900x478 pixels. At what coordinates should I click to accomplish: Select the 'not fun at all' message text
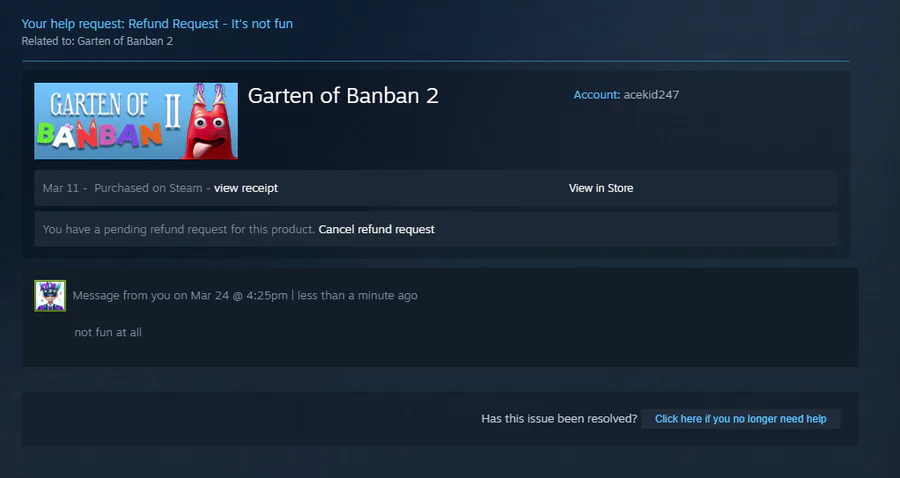(108, 332)
